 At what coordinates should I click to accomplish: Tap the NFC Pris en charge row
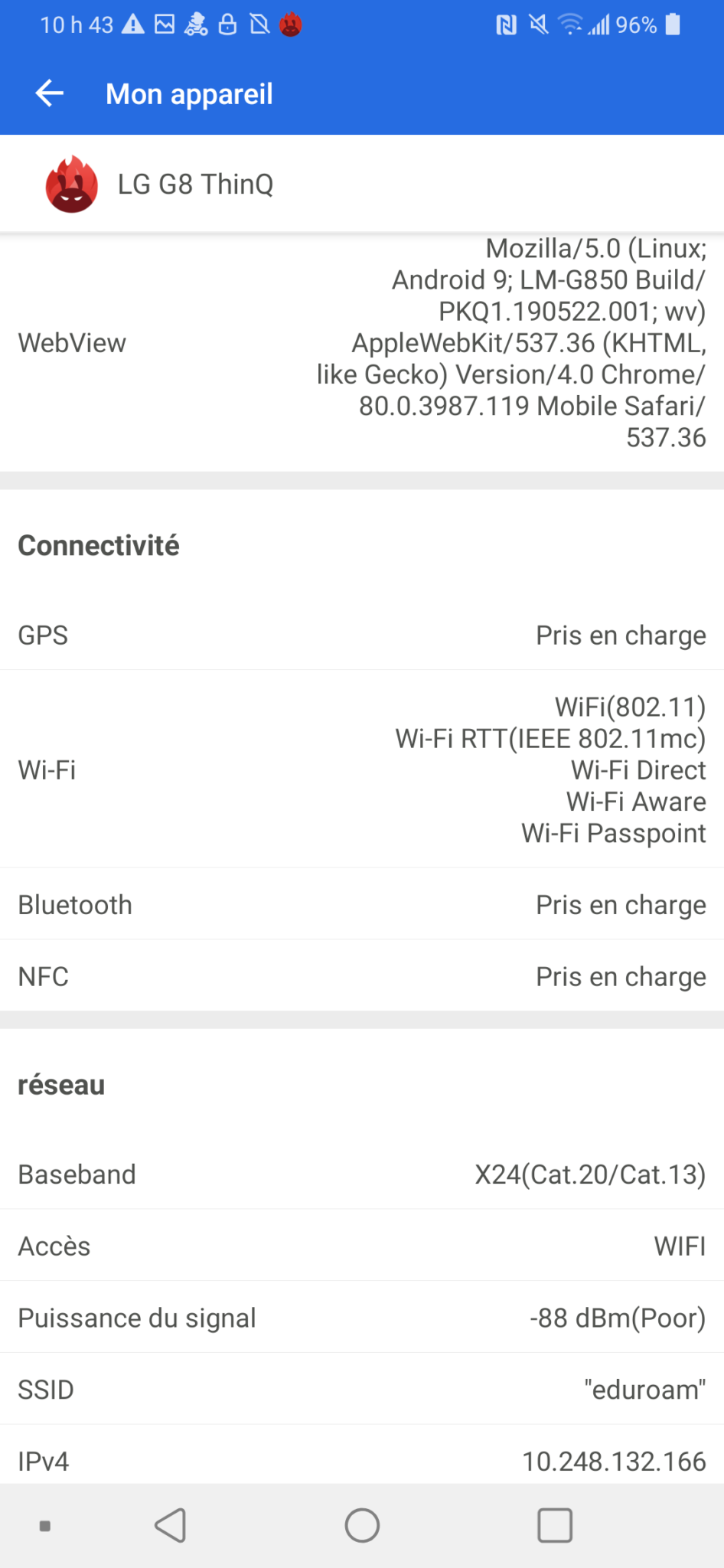(362, 976)
